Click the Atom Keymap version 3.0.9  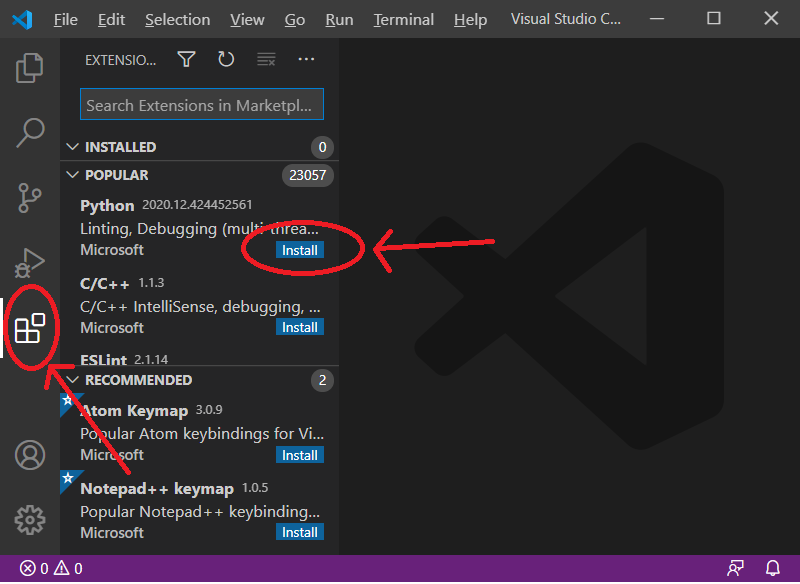click(209, 410)
